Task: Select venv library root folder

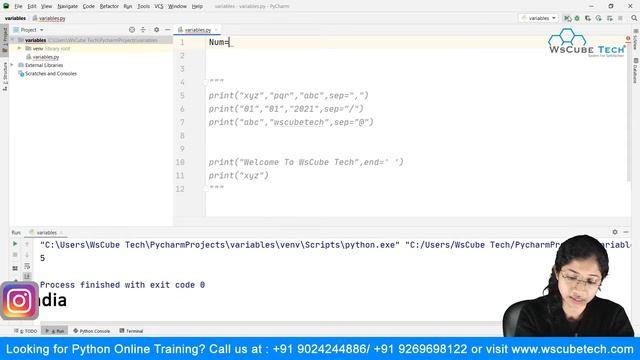Action: [x=48, y=49]
